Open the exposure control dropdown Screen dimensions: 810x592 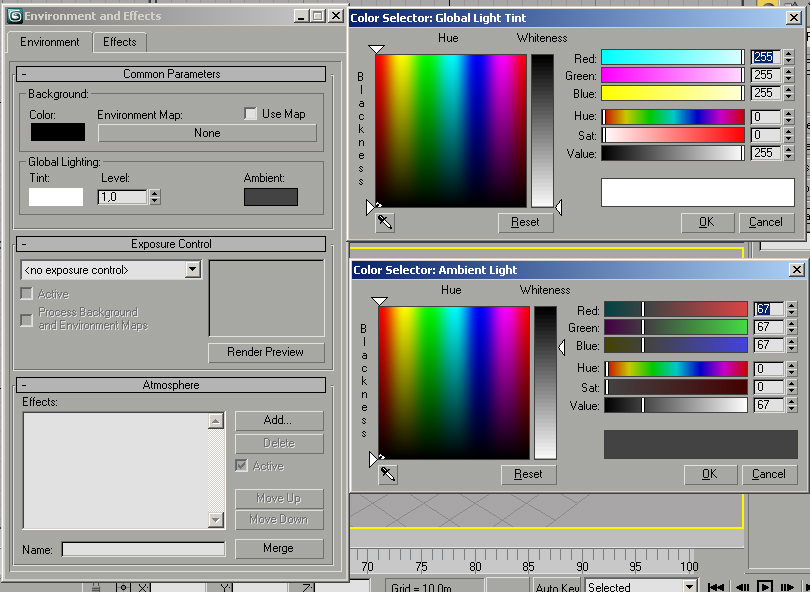tap(193, 269)
